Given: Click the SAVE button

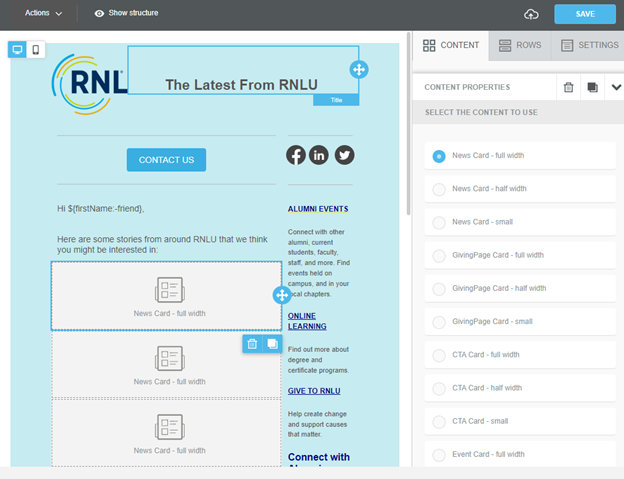Looking at the screenshot, I should coord(585,14).
